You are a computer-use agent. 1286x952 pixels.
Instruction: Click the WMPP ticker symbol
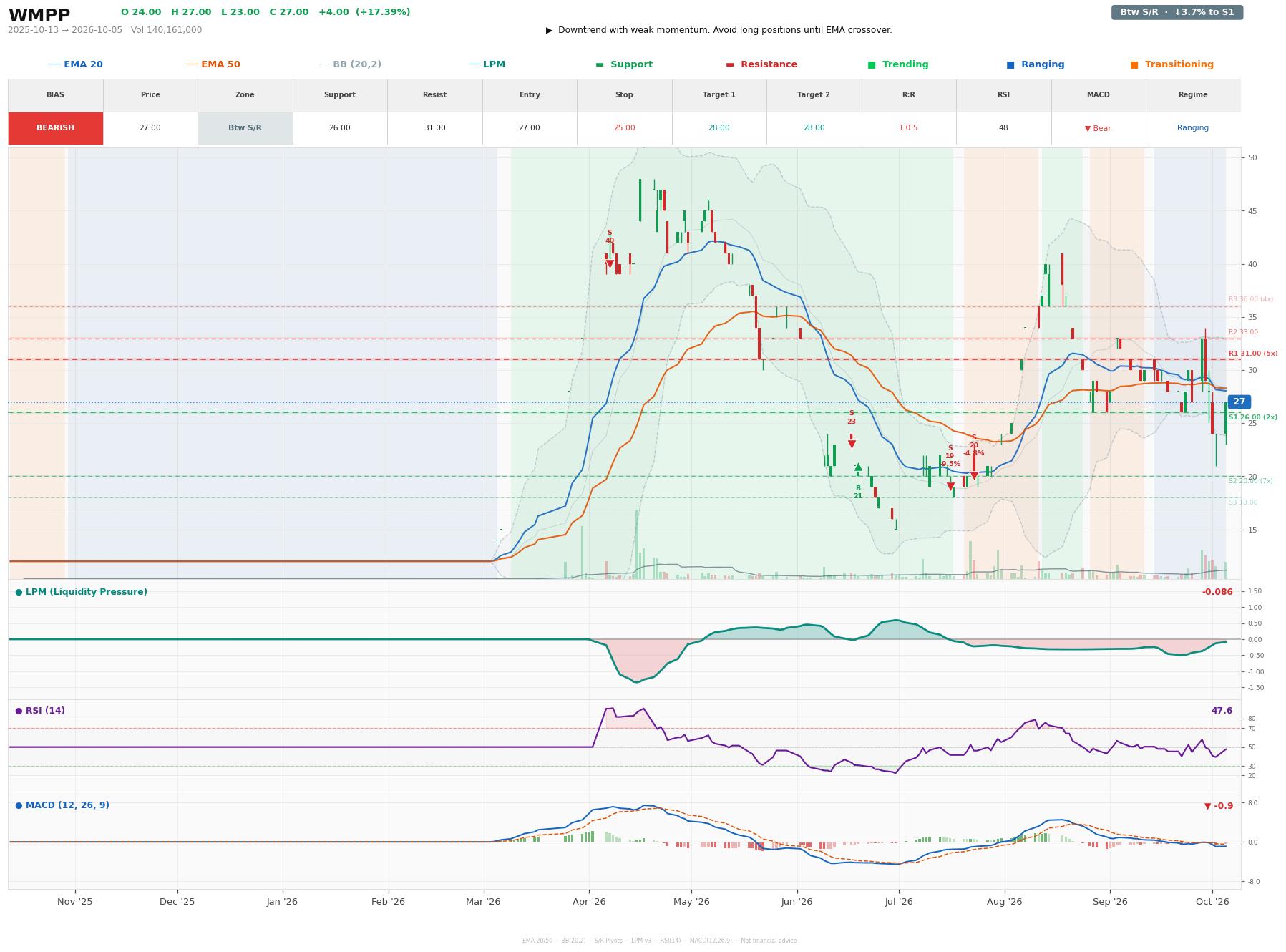tap(39, 16)
